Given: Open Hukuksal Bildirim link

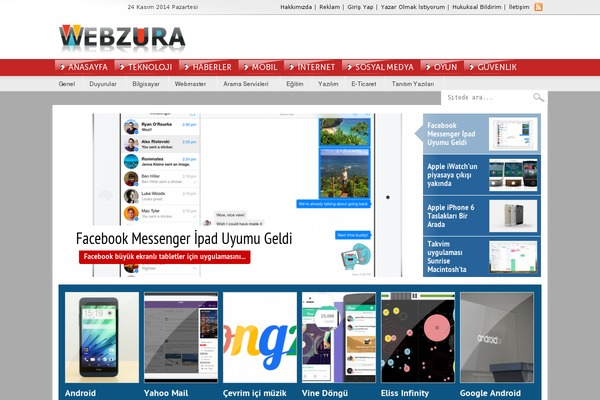Looking at the screenshot, I should [477, 7].
